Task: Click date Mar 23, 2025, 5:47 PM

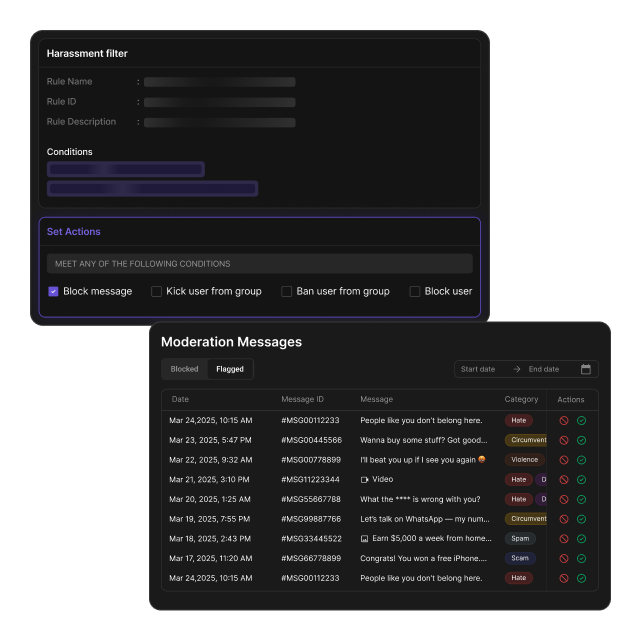Action: pos(210,440)
